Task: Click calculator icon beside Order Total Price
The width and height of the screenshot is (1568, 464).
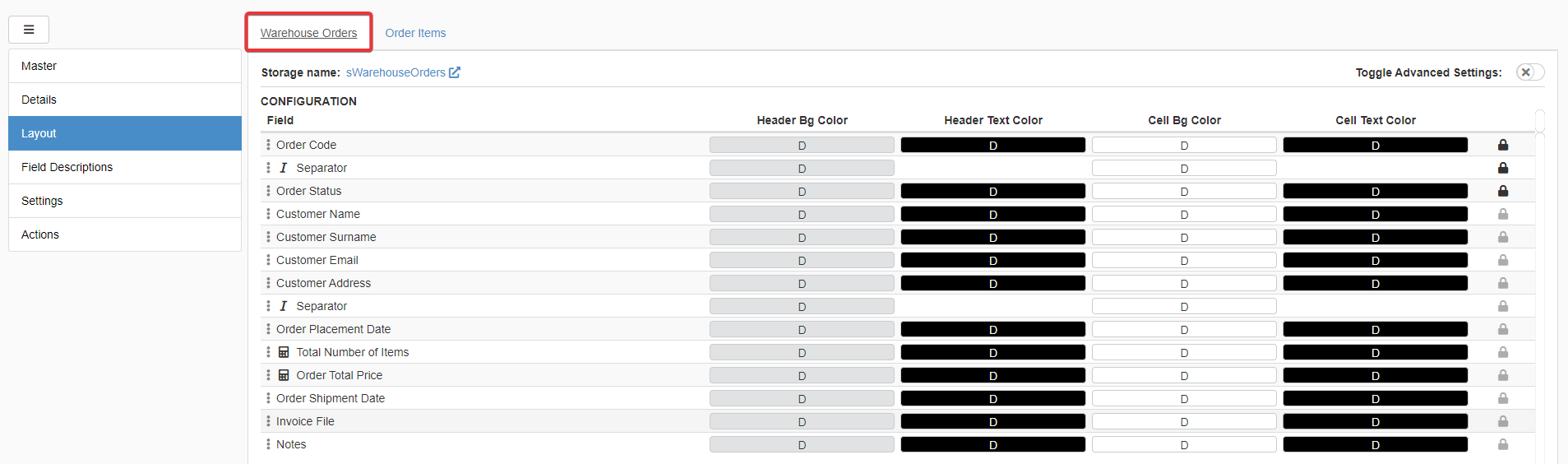Action: pos(284,375)
